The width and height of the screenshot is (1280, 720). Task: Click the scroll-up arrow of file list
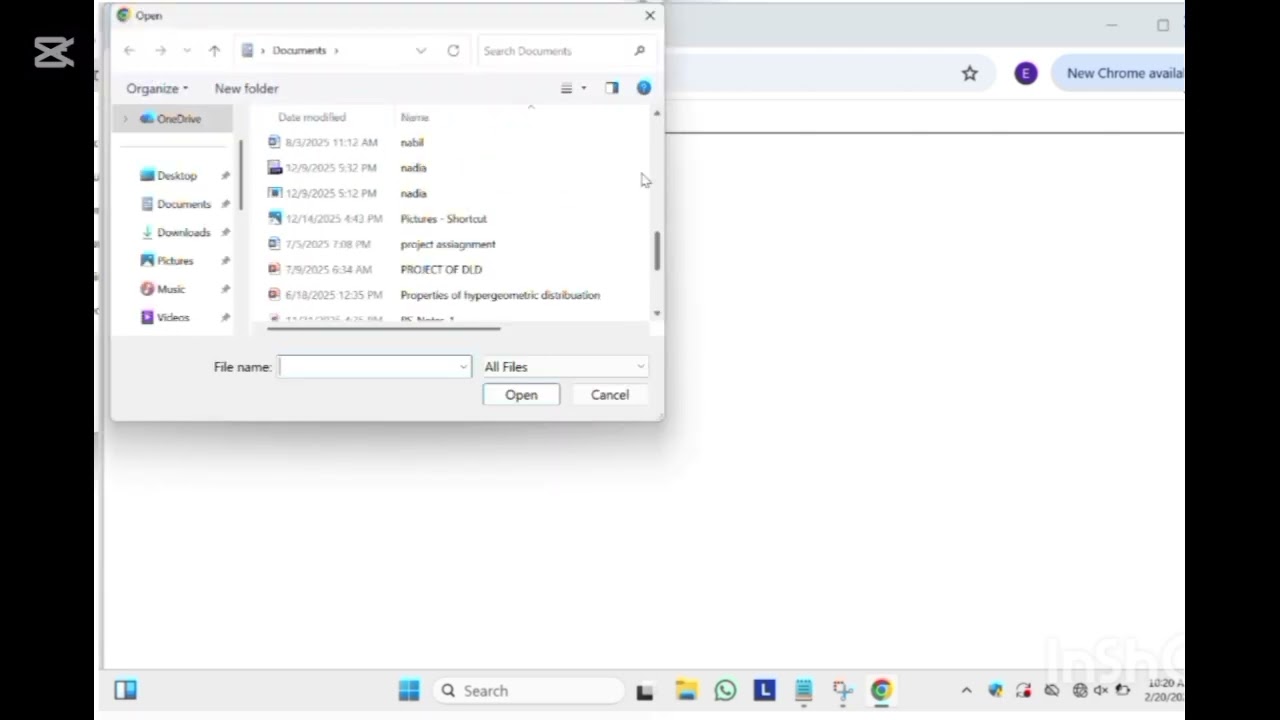[657, 113]
